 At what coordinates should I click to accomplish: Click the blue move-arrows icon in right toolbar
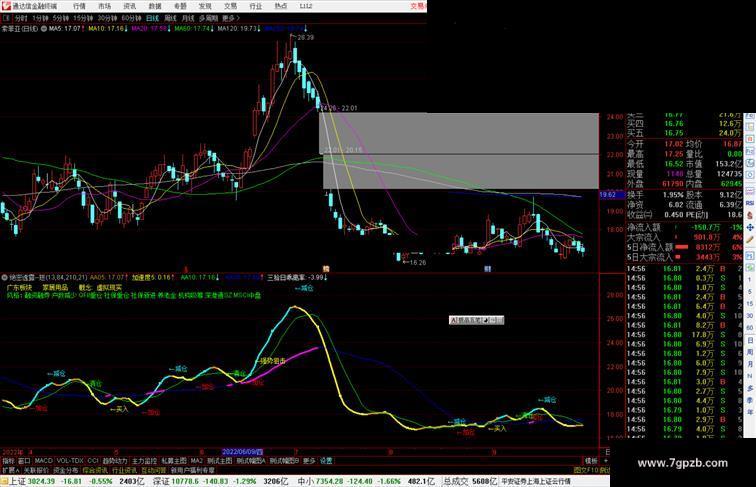[x=750, y=227]
